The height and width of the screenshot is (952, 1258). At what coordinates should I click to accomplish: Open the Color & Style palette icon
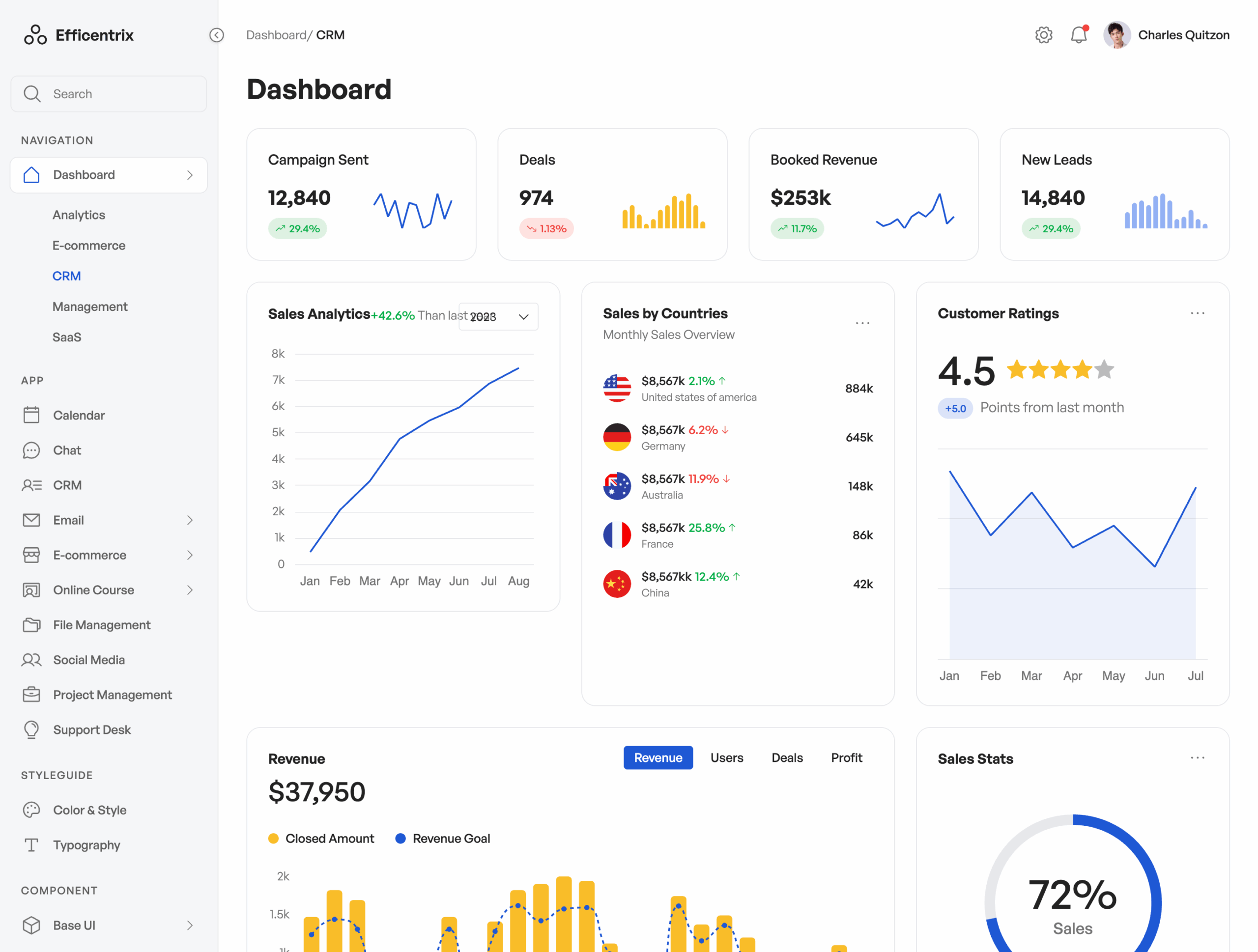tap(31, 810)
